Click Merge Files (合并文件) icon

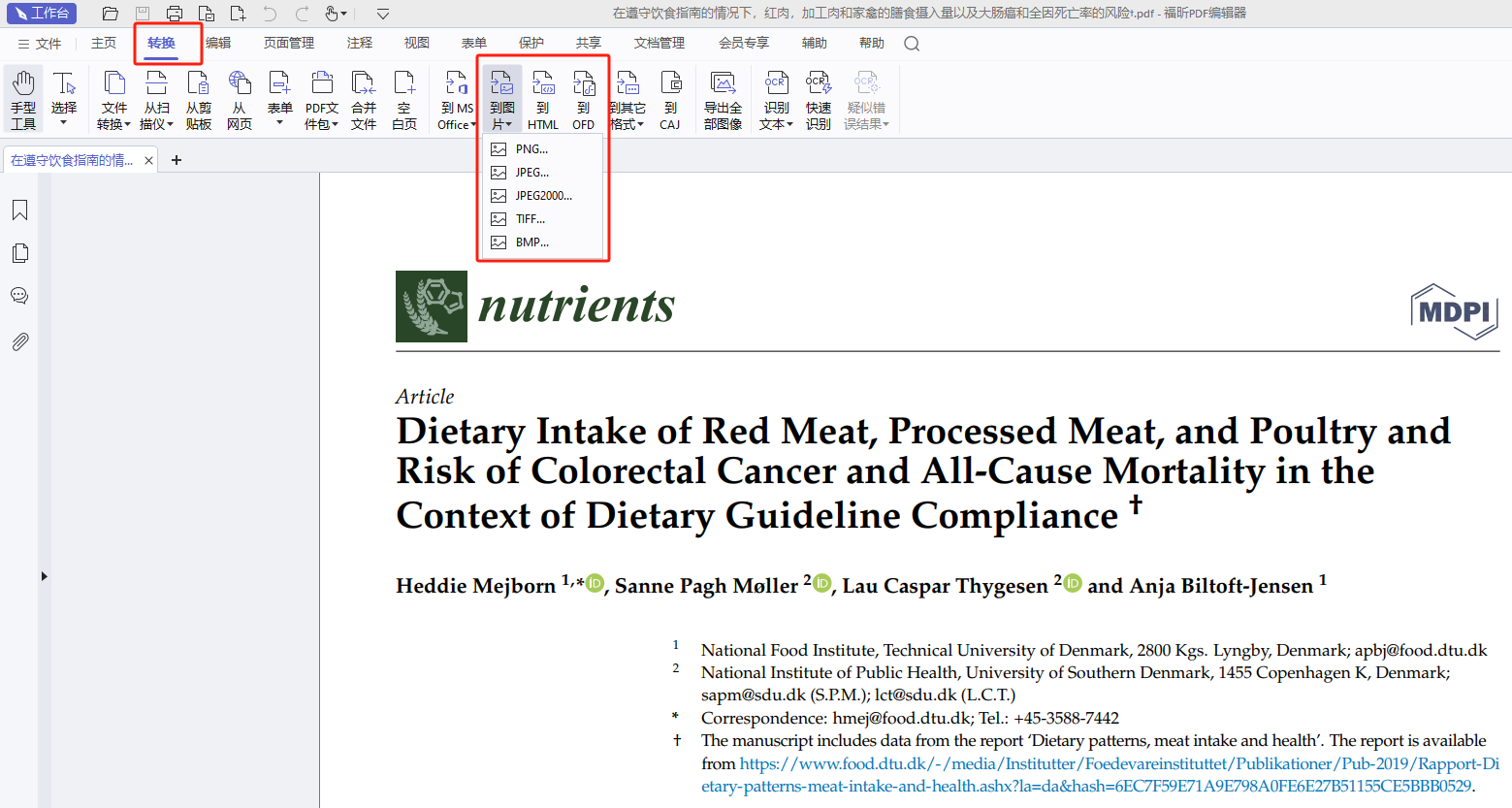[364, 99]
